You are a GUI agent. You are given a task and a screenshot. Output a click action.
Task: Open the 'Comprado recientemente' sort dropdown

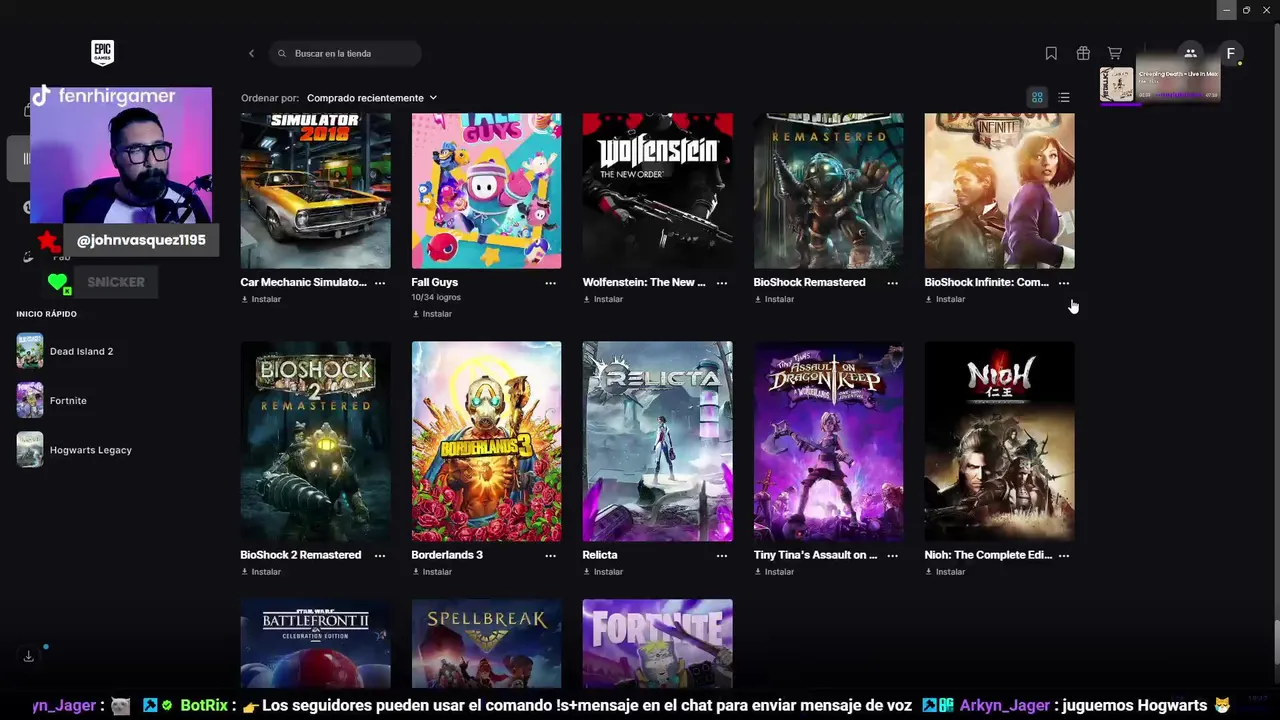(x=372, y=98)
